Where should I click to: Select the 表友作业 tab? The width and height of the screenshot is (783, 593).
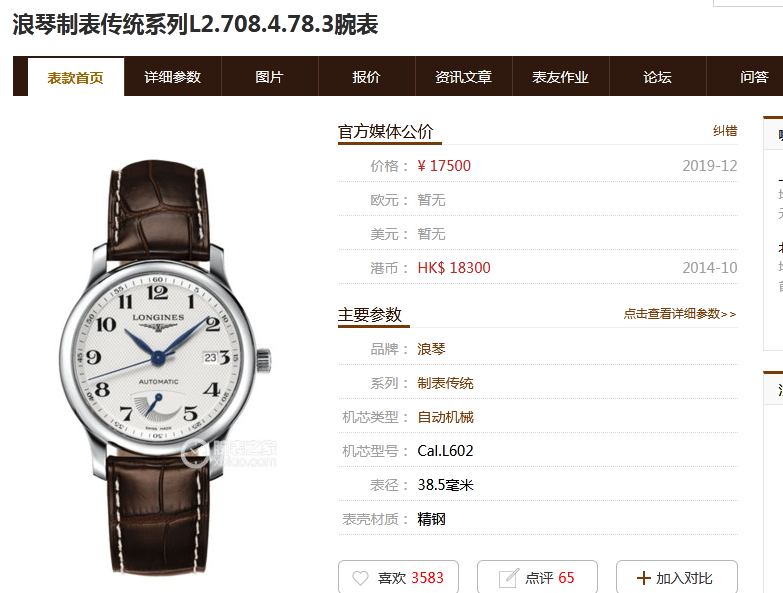coord(560,76)
